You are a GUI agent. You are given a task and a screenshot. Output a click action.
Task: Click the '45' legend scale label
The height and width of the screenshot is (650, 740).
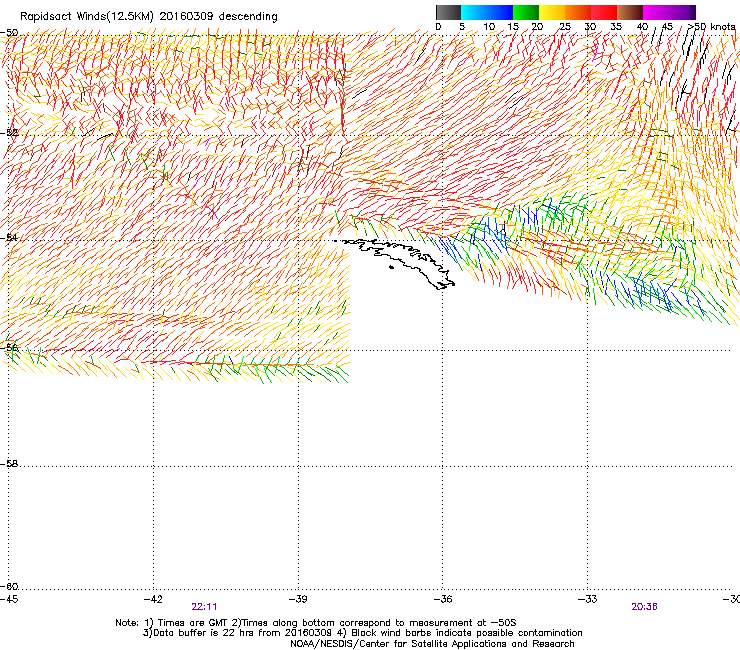tap(667, 27)
